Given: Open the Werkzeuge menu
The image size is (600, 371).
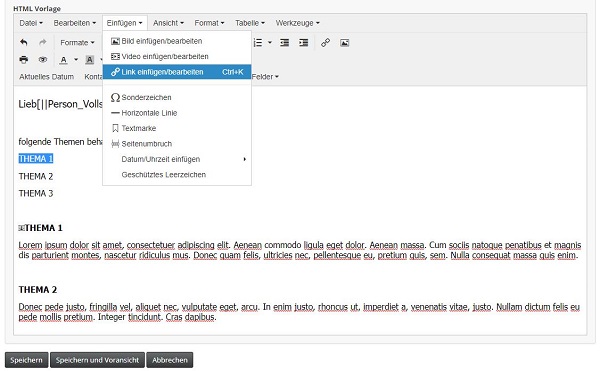Looking at the screenshot, I should pos(297,23).
